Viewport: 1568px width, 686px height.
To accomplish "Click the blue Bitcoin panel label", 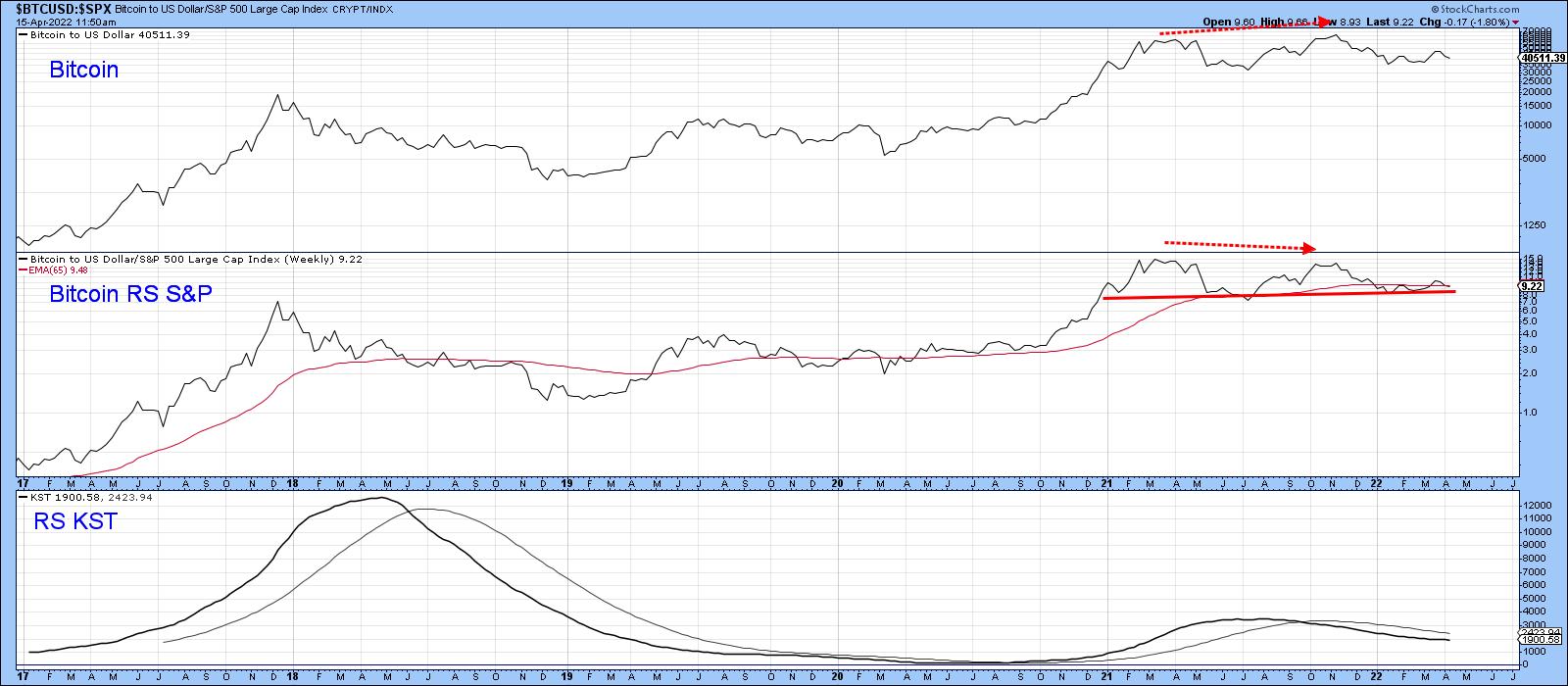I will (x=83, y=70).
